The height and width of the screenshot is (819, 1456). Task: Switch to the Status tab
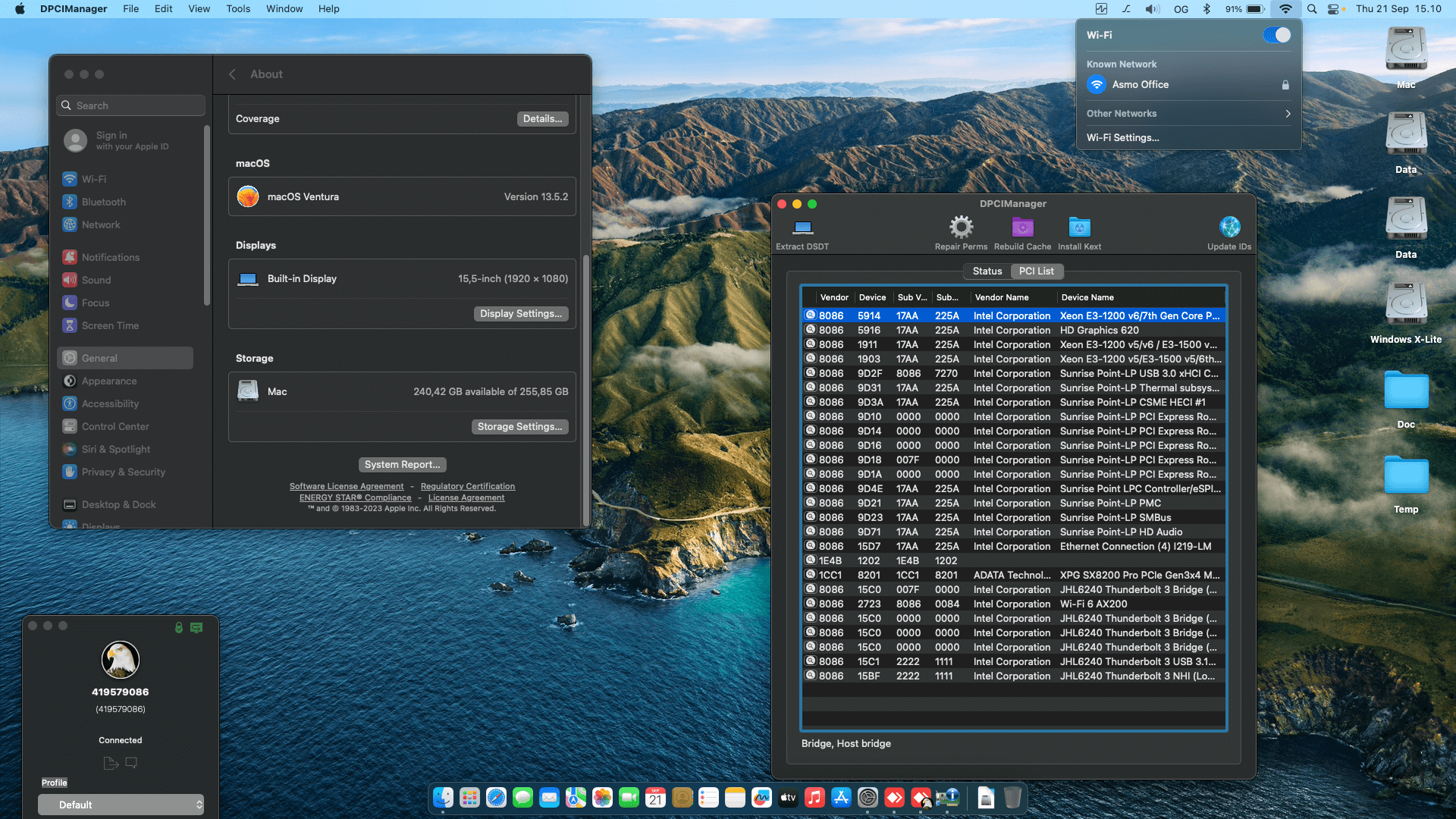point(987,271)
